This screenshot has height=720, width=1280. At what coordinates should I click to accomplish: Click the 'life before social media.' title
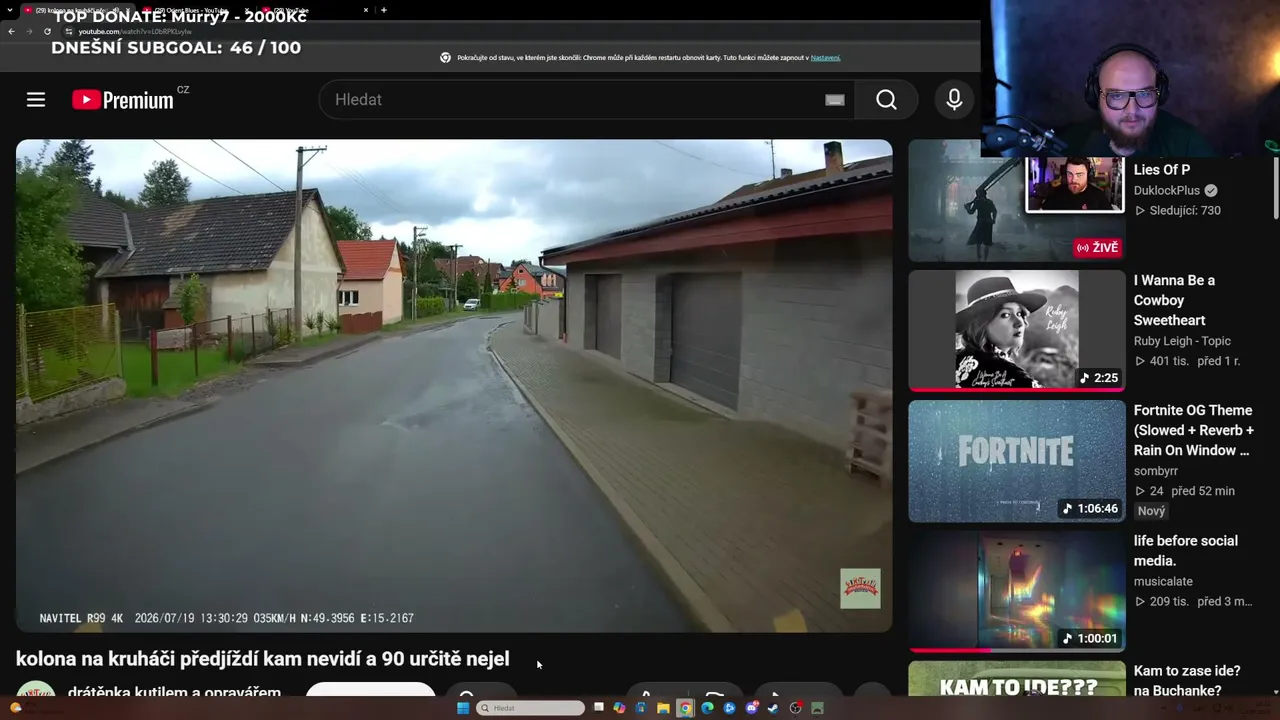(x=1186, y=551)
